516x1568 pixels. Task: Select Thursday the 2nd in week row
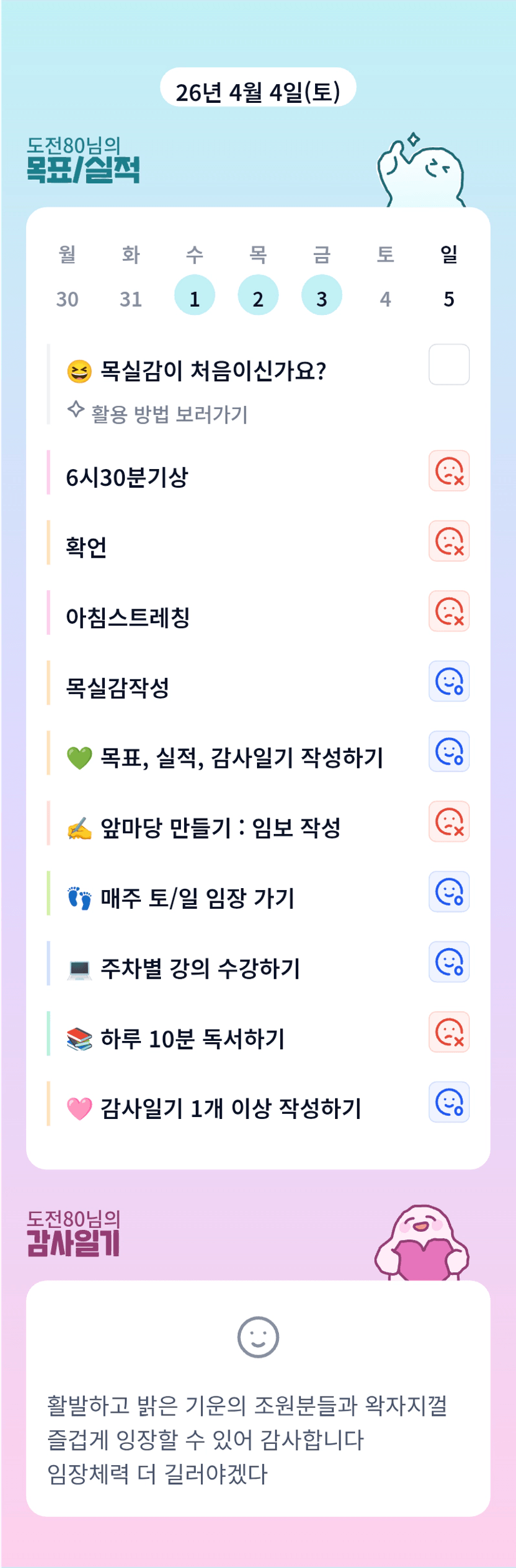point(258,295)
